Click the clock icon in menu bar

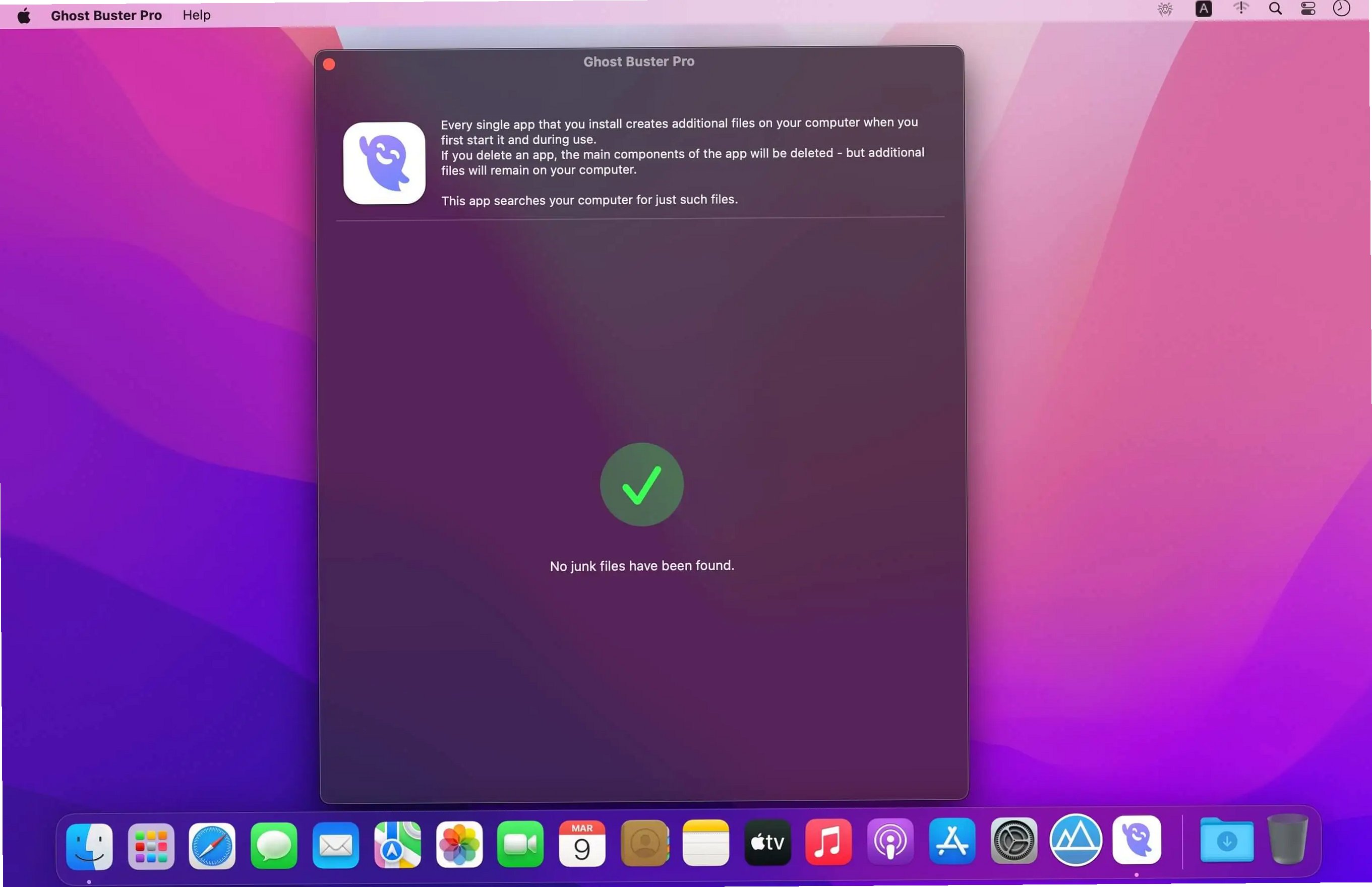coord(1341,8)
